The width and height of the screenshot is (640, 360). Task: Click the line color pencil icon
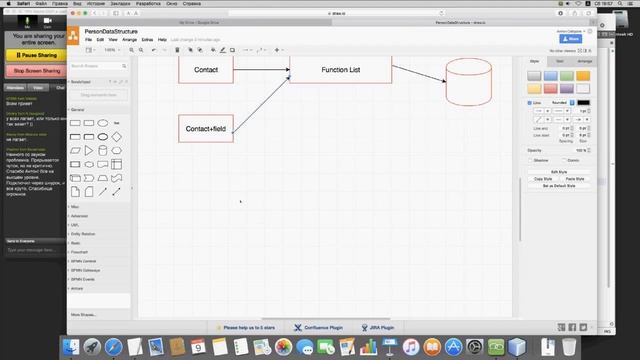(223, 50)
